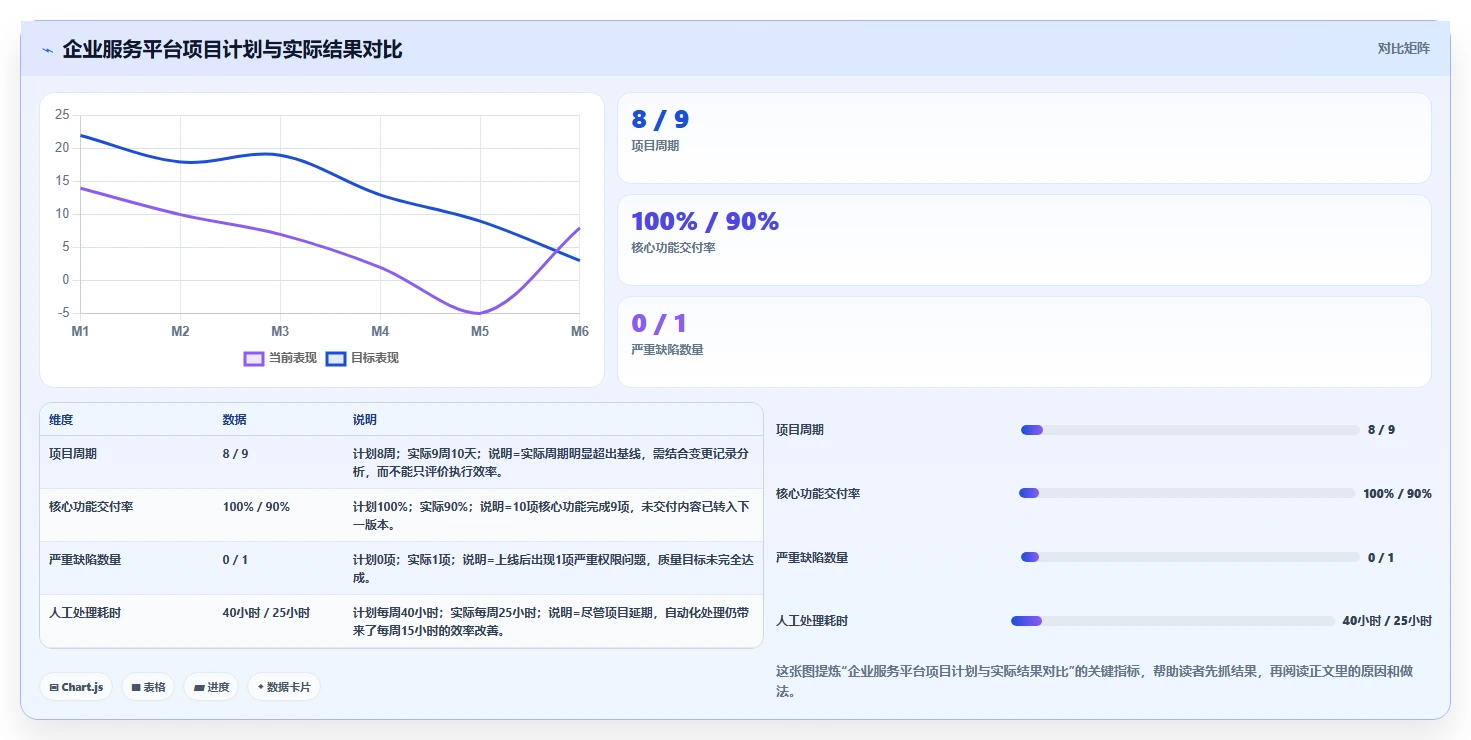
Task: Click the big 0 / 1 number on the 严重缺陷数量 card
Action: pyautogui.click(x=659, y=324)
